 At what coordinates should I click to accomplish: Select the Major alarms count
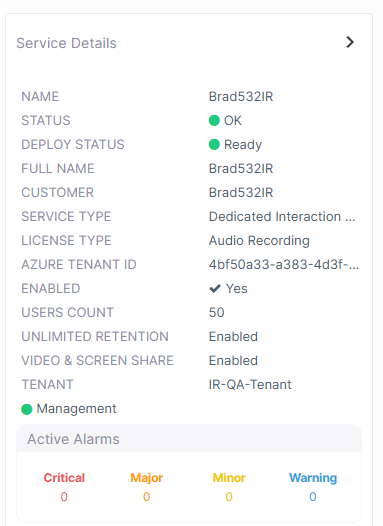coord(147,497)
